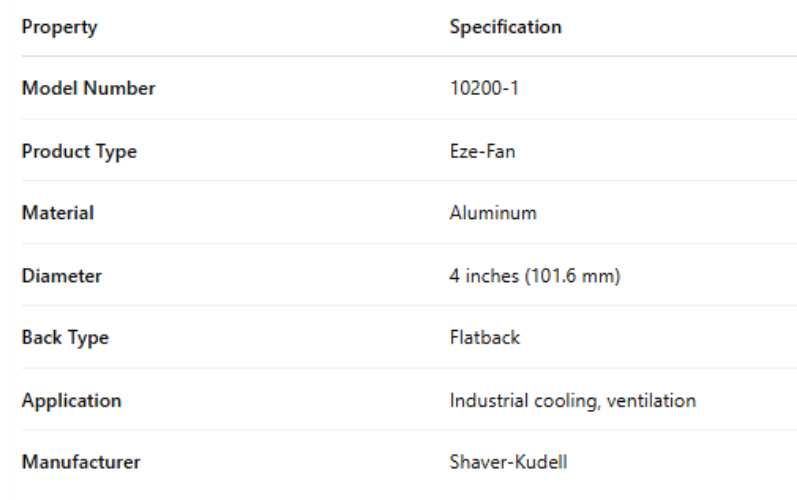This screenshot has width=797, height=500.
Task: Click the model number value 10200-1
Action: tap(484, 88)
